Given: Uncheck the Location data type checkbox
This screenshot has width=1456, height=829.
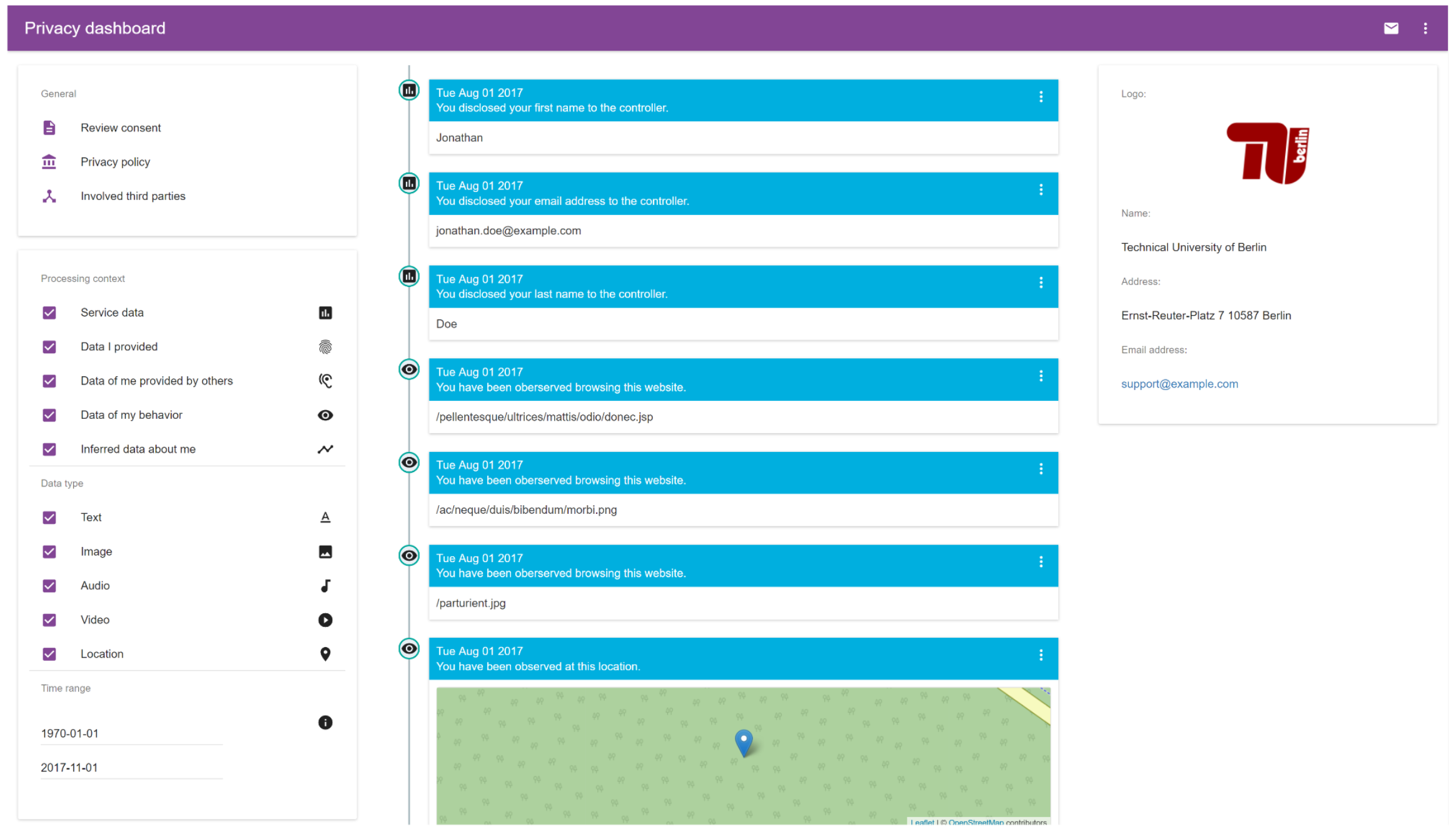Looking at the screenshot, I should 49,654.
